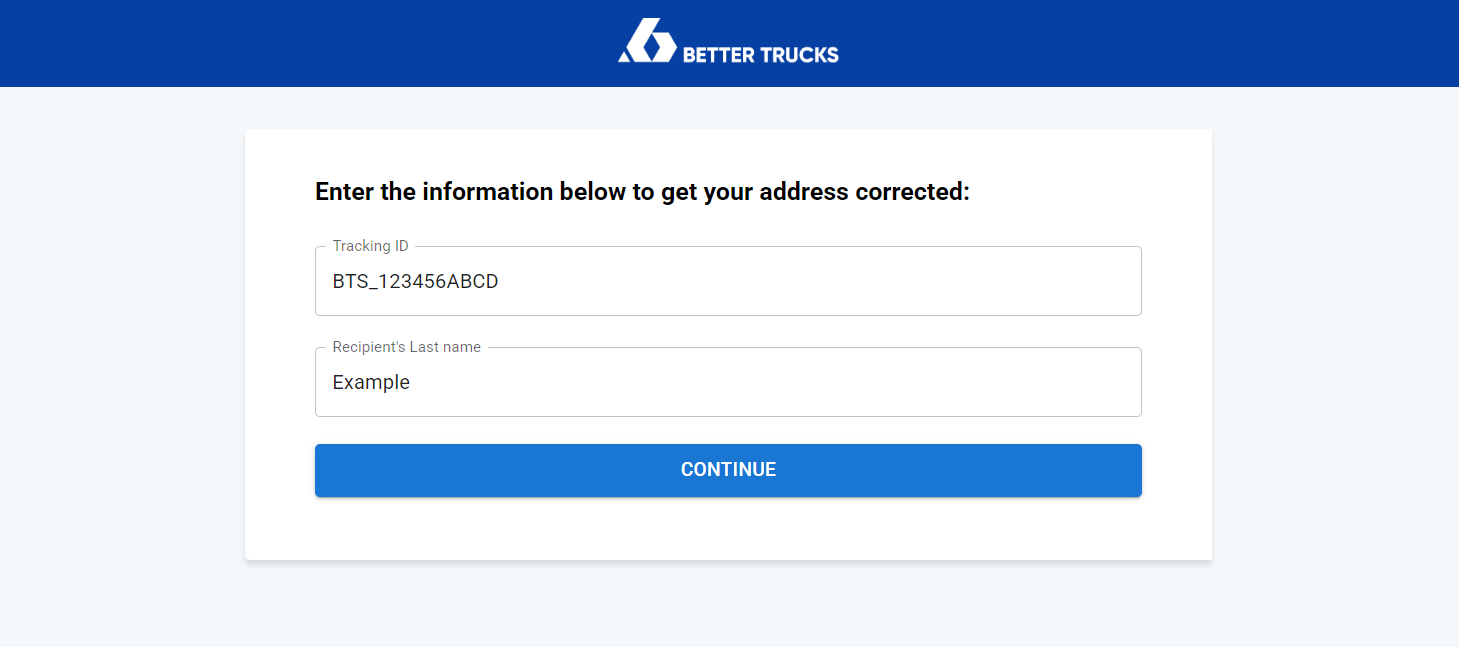Click the BETTER TRUCKS wordmark text
Image resolution: width=1459 pixels, height=647 pixels.
click(760, 55)
